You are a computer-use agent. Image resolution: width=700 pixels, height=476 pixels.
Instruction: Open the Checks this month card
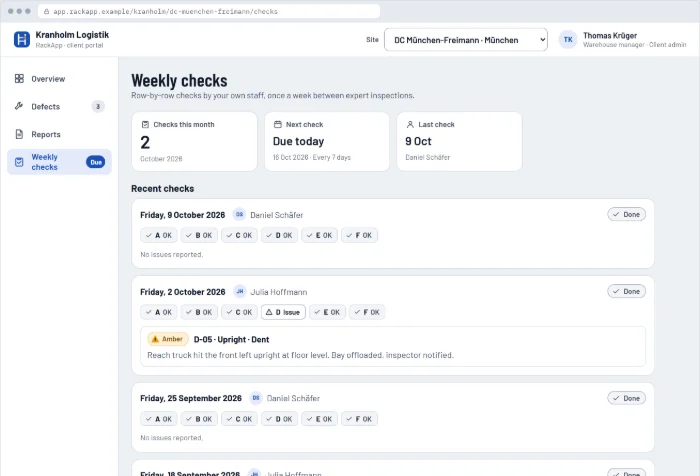[194, 141]
